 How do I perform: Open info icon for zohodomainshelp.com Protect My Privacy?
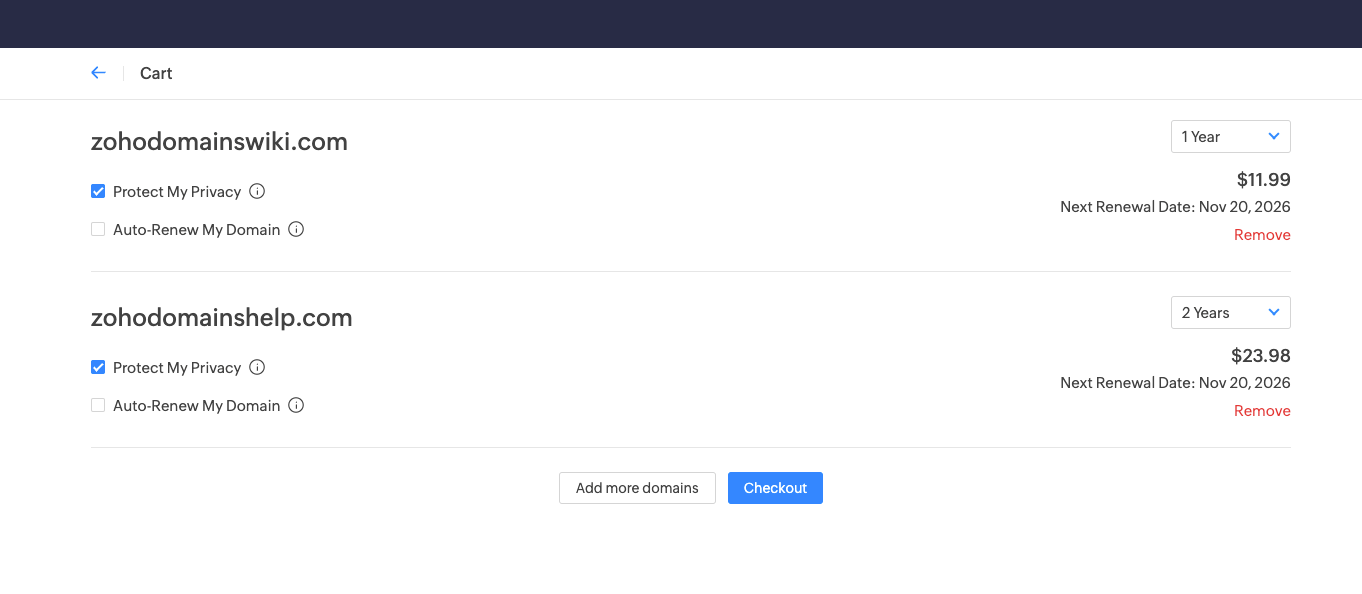[x=257, y=367]
